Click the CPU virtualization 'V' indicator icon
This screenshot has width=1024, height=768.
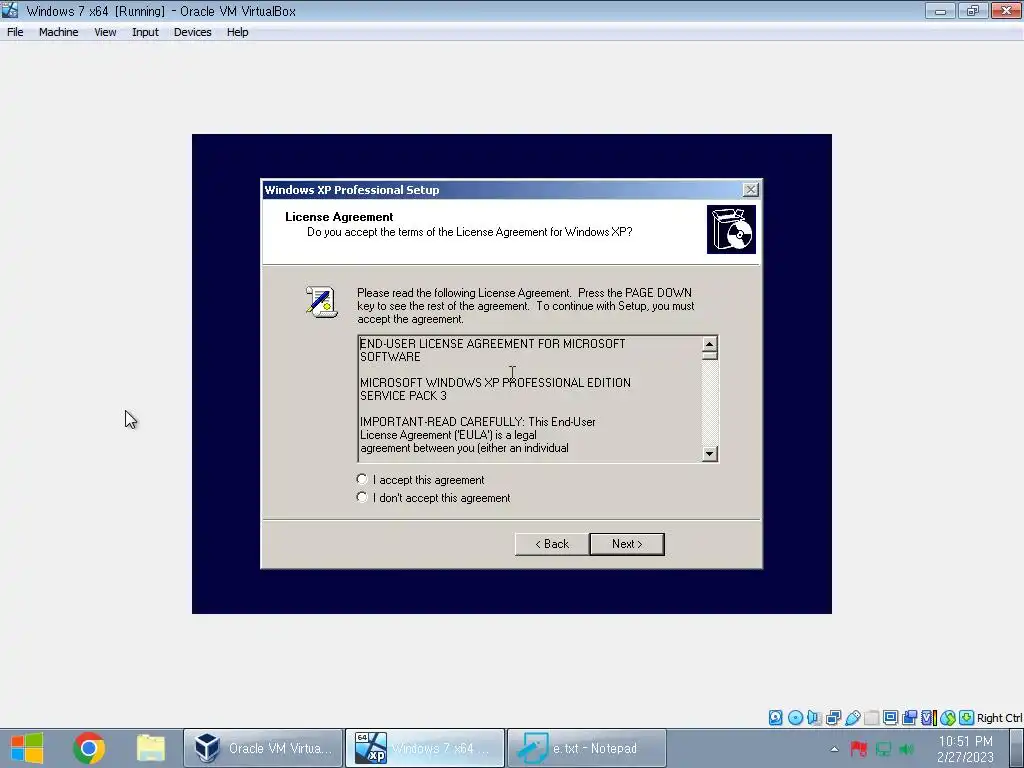click(x=928, y=718)
